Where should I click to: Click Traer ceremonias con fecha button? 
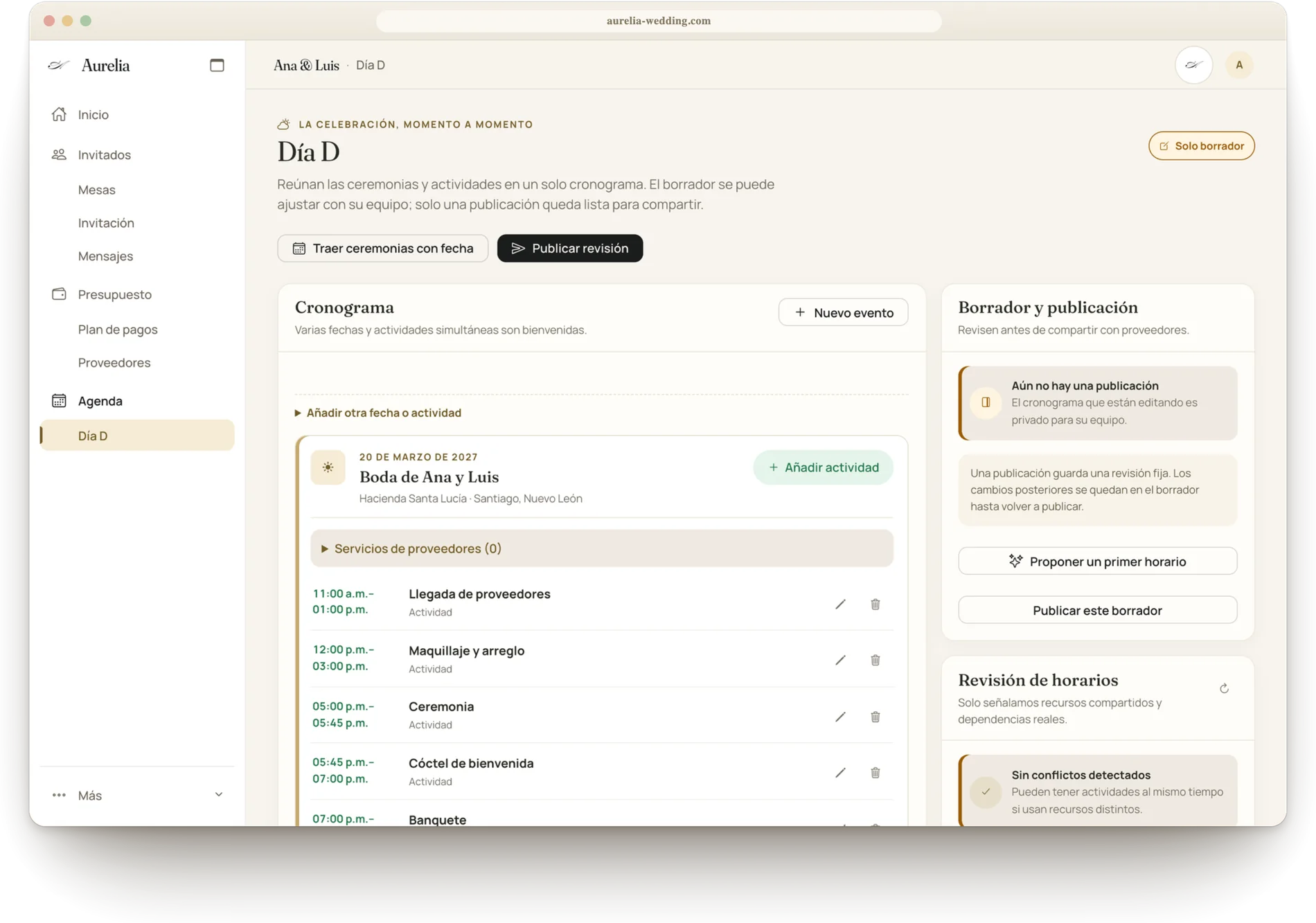tap(382, 249)
